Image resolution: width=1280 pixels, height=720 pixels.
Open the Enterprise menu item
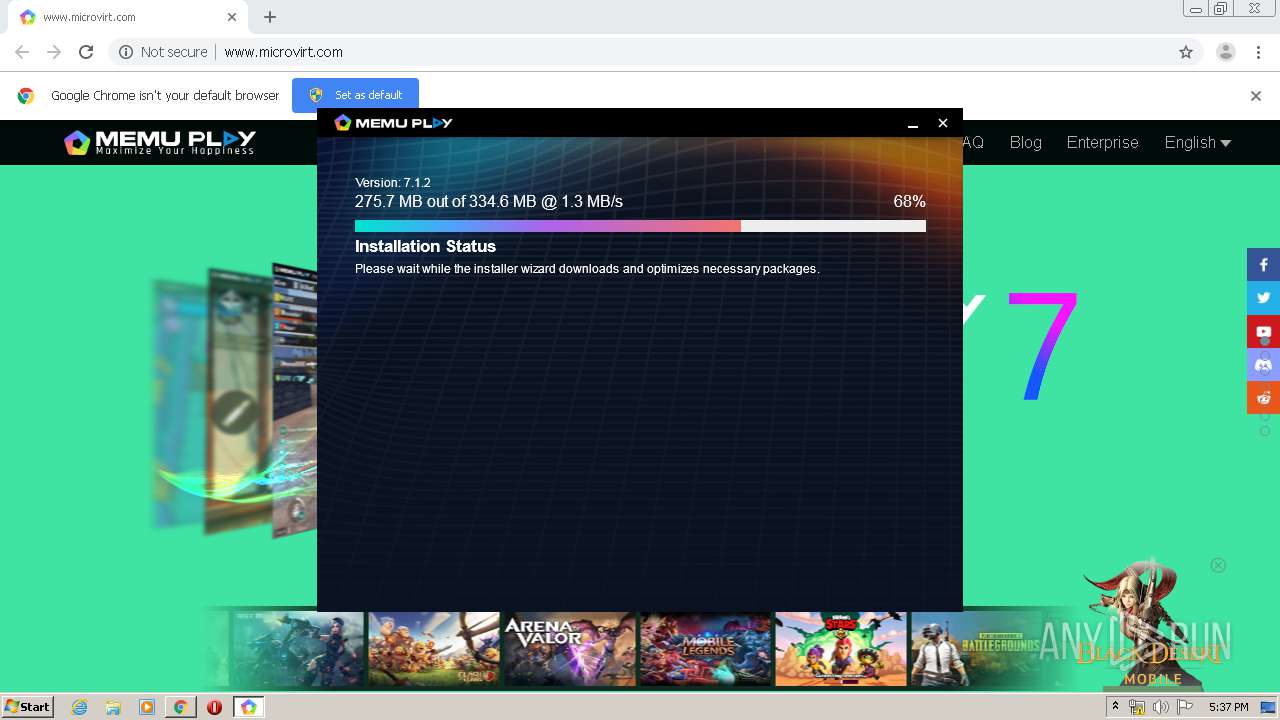click(1102, 142)
